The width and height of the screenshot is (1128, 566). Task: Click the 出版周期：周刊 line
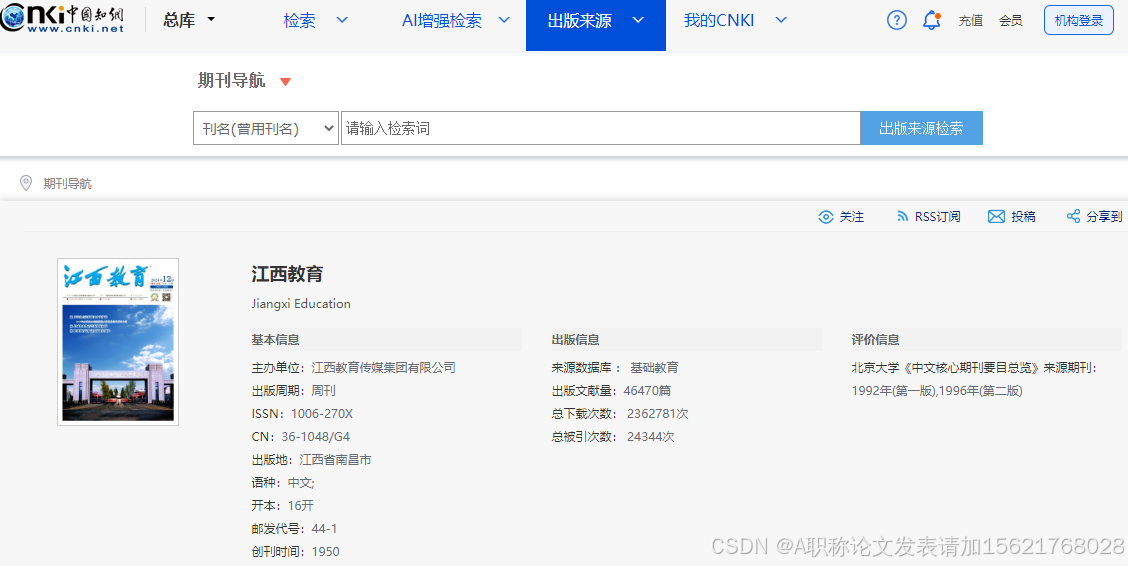[294, 391]
